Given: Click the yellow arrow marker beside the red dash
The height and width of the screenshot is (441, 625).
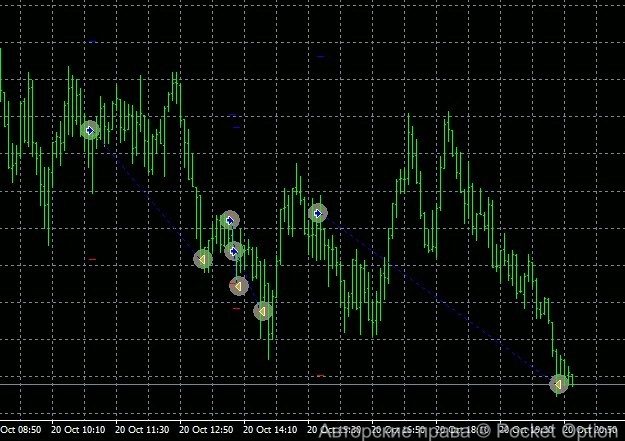Looking at the screenshot, I should point(238,286).
